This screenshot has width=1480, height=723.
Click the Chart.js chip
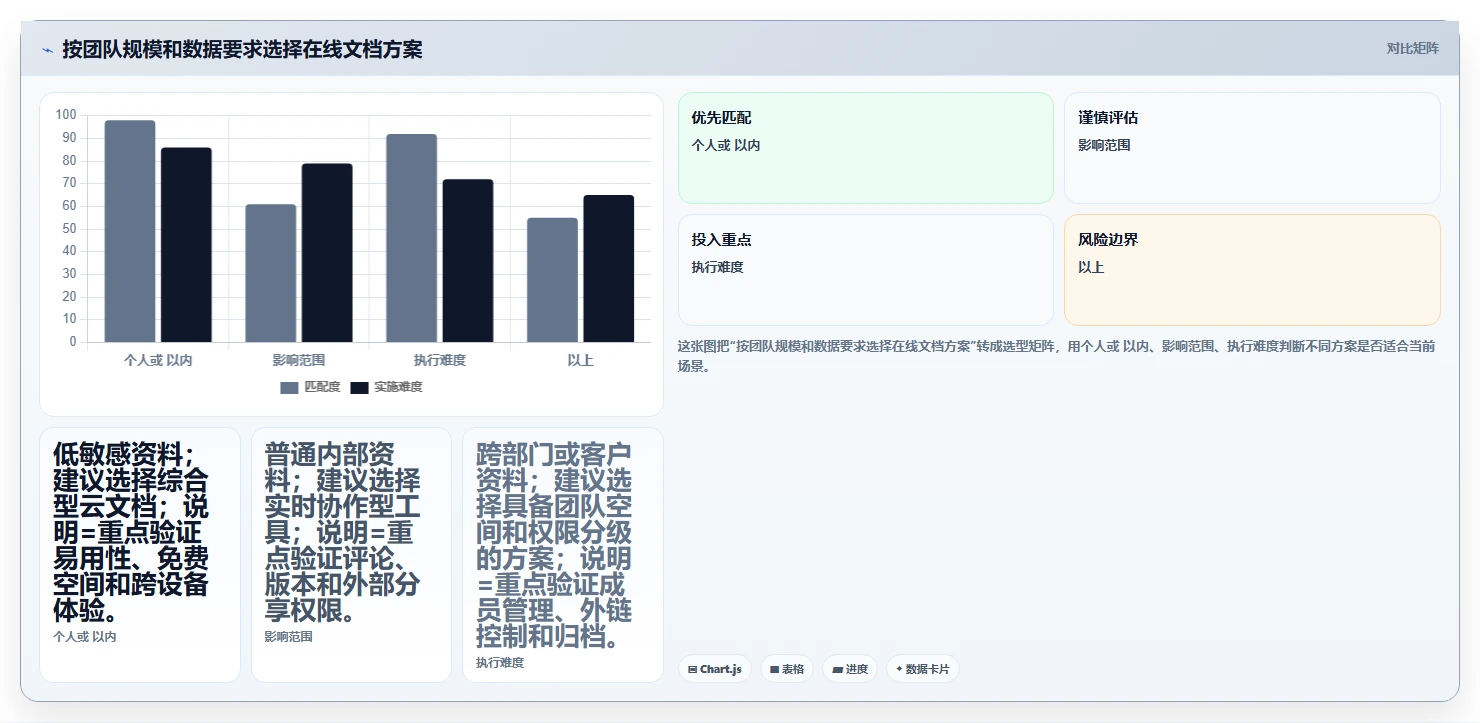point(714,669)
